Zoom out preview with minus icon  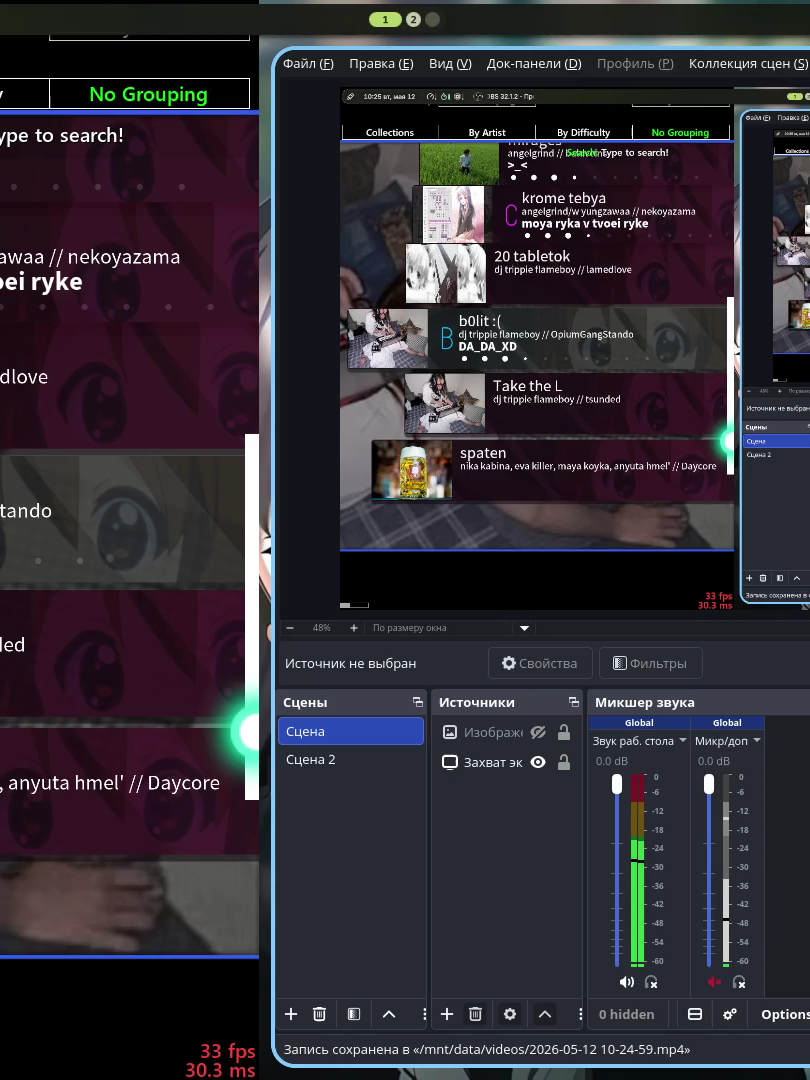click(x=290, y=627)
